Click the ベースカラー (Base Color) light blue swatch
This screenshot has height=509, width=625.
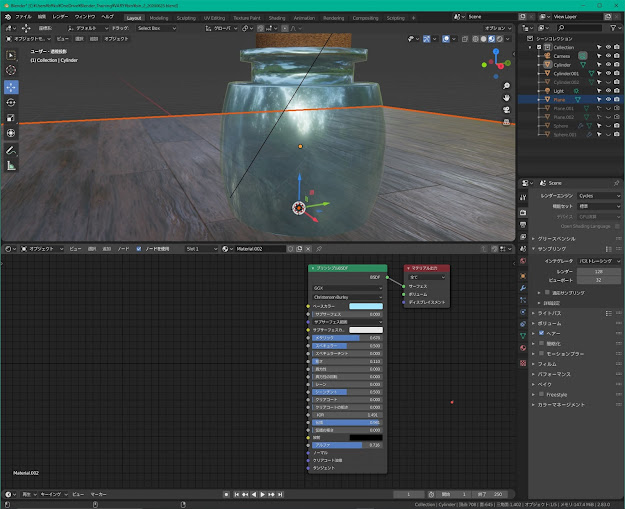(366, 306)
